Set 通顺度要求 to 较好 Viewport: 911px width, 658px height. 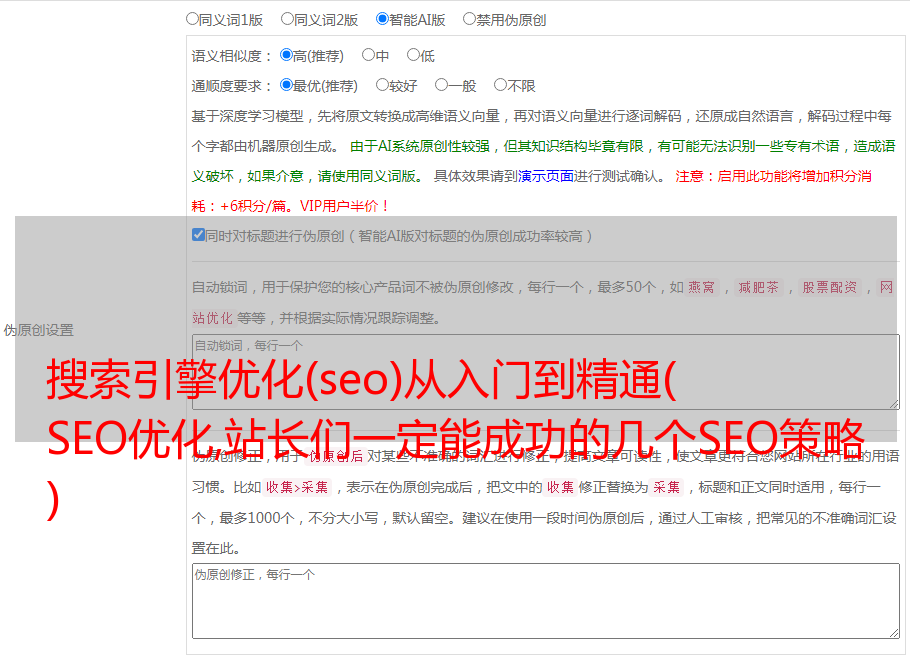tap(382, 85)
